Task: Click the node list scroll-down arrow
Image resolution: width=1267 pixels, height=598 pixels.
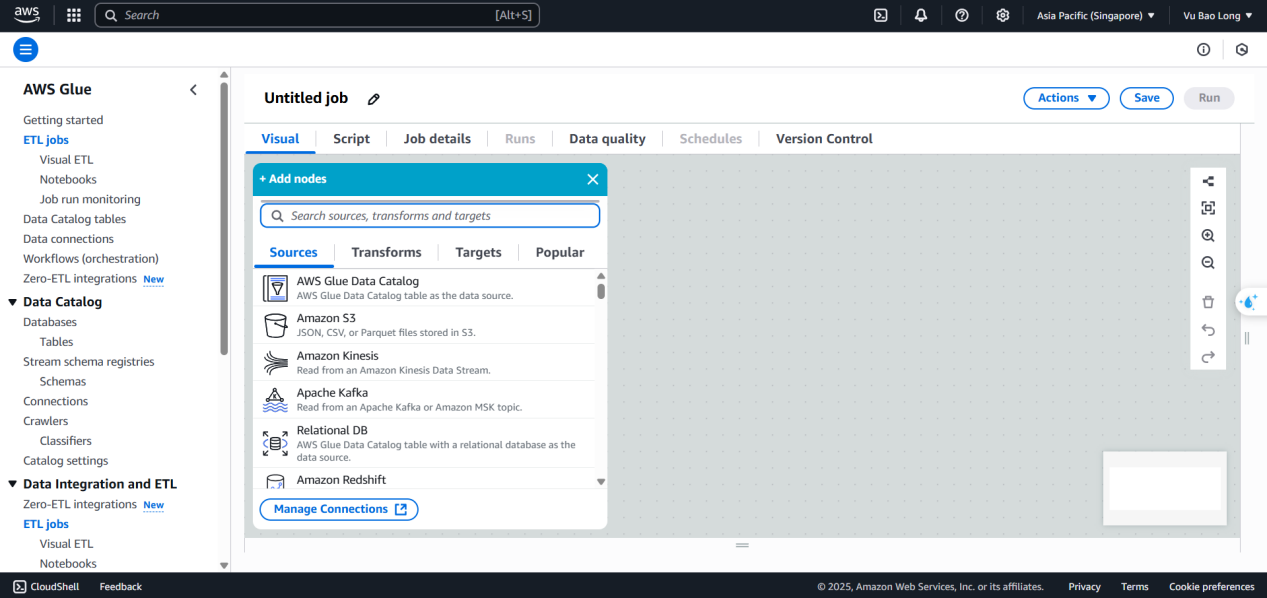Action: 601,482
